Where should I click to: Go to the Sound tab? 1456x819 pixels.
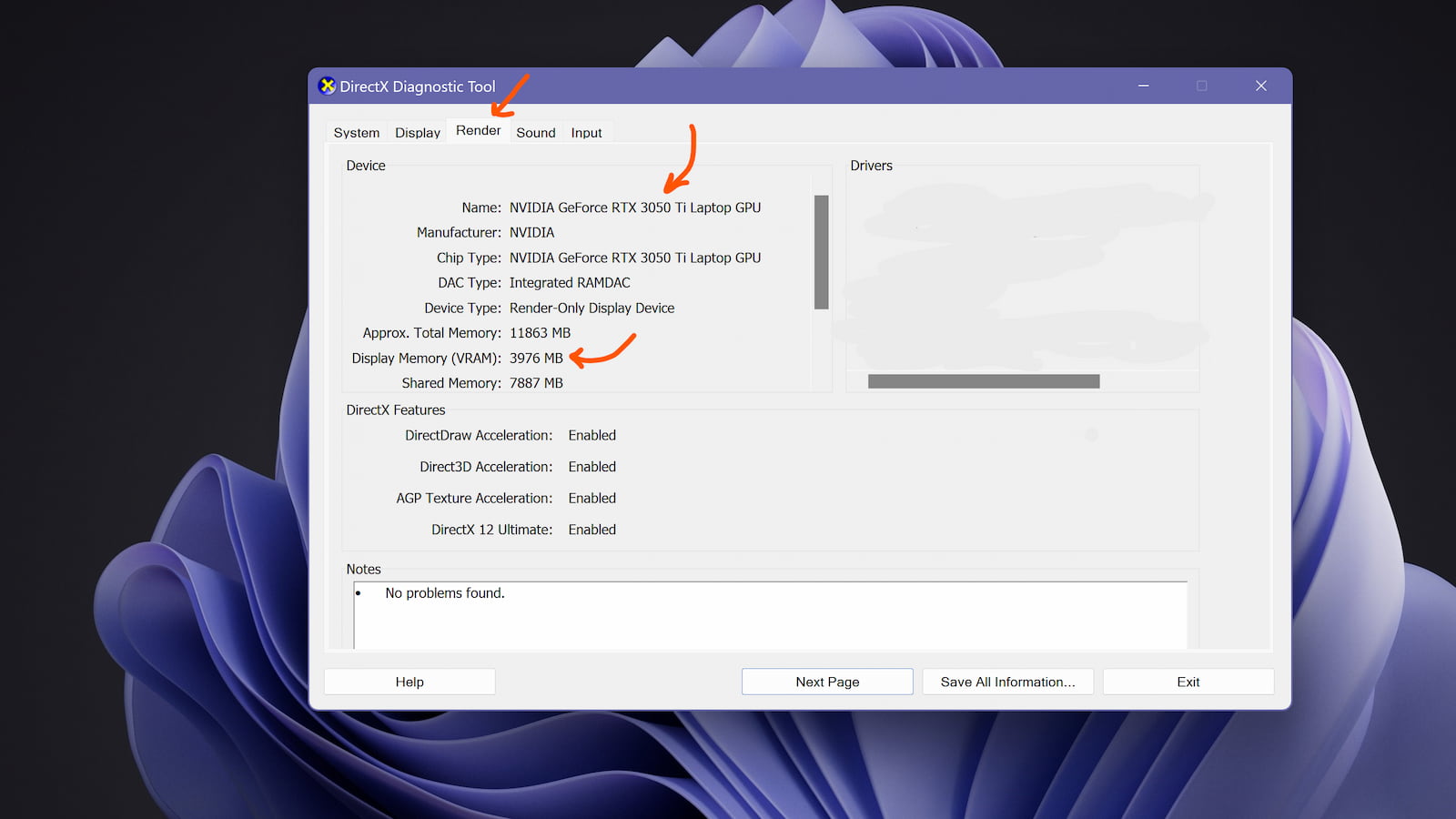(x=535, y=133)
